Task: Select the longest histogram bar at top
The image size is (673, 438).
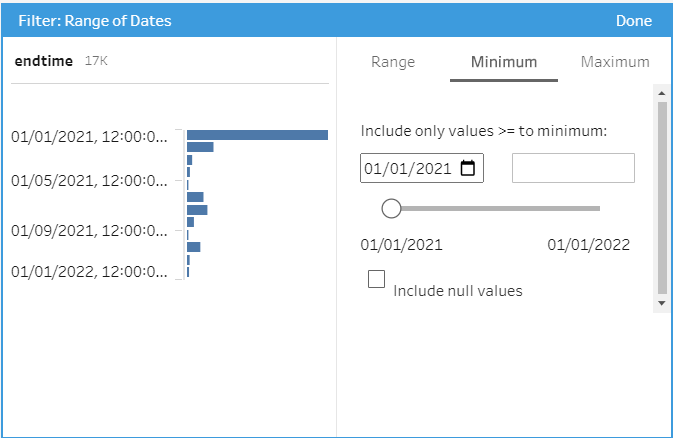Action: click(257, 135)
